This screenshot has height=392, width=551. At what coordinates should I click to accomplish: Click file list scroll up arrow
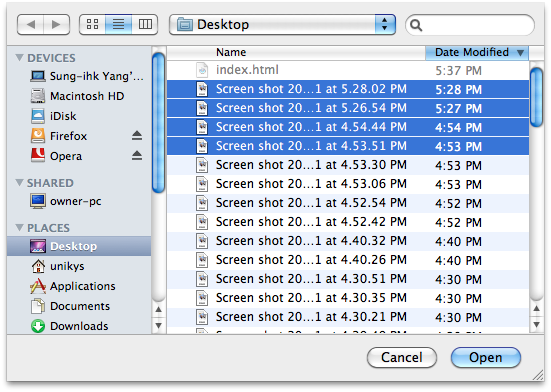536,309
